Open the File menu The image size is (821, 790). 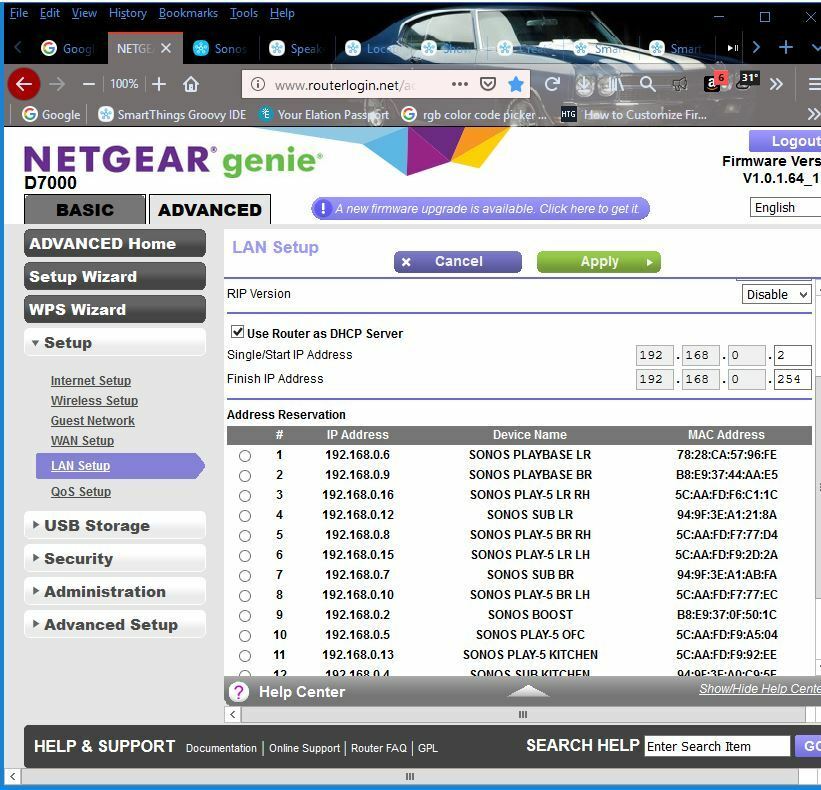tap(19, 13)
